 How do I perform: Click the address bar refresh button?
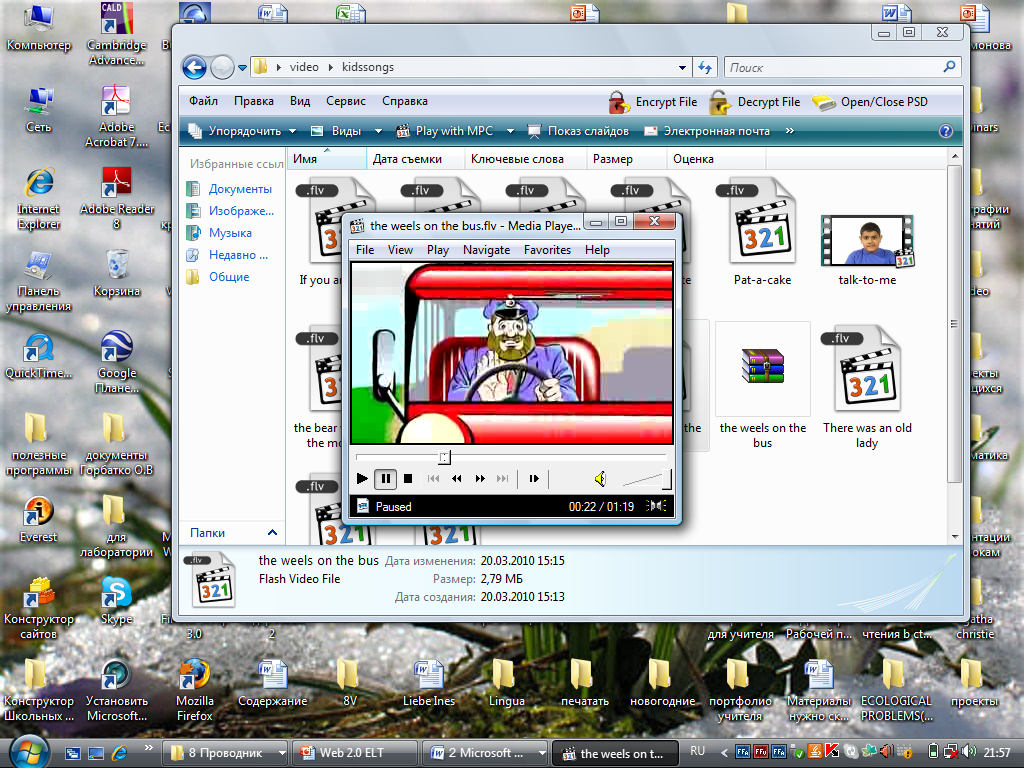click(705, 67)
